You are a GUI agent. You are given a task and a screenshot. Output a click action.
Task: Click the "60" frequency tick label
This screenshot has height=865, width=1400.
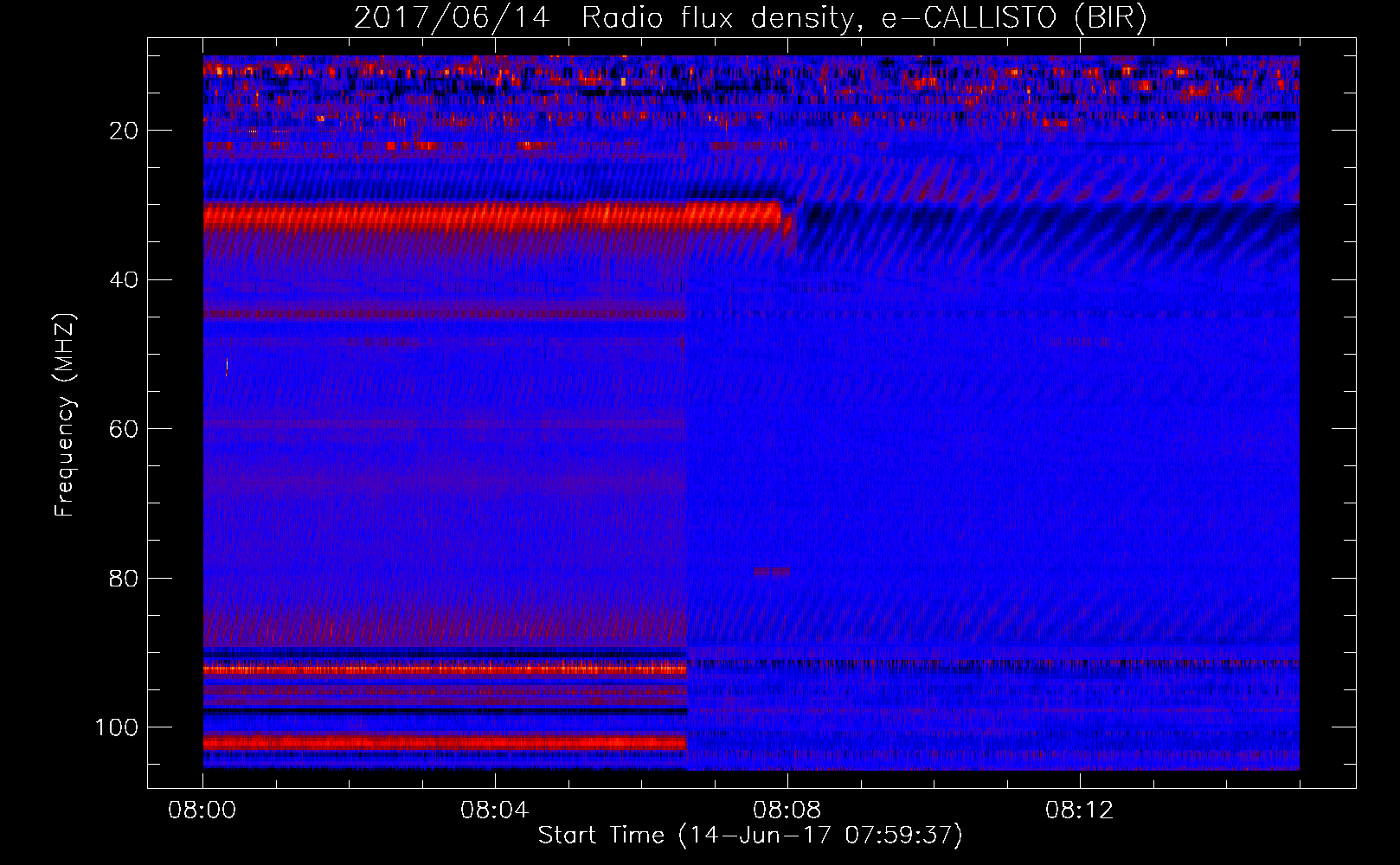pos(125,429)
